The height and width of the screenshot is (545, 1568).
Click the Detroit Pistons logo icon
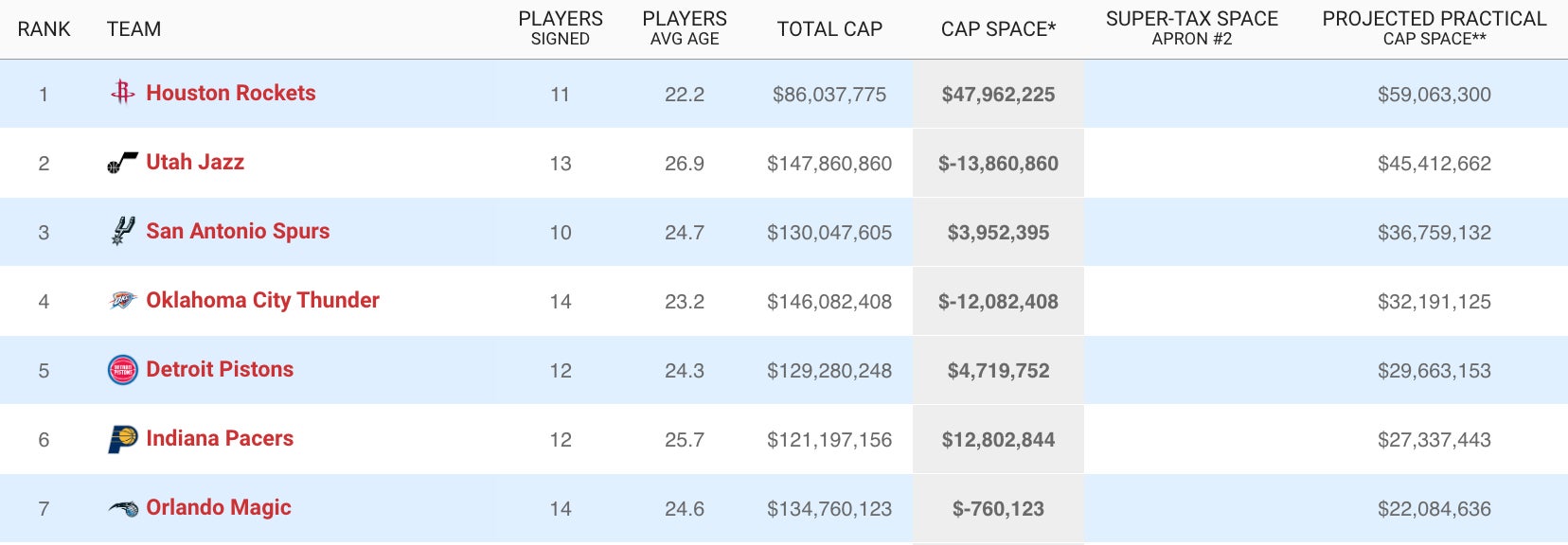pyautogui.click(x=122, y=370)
